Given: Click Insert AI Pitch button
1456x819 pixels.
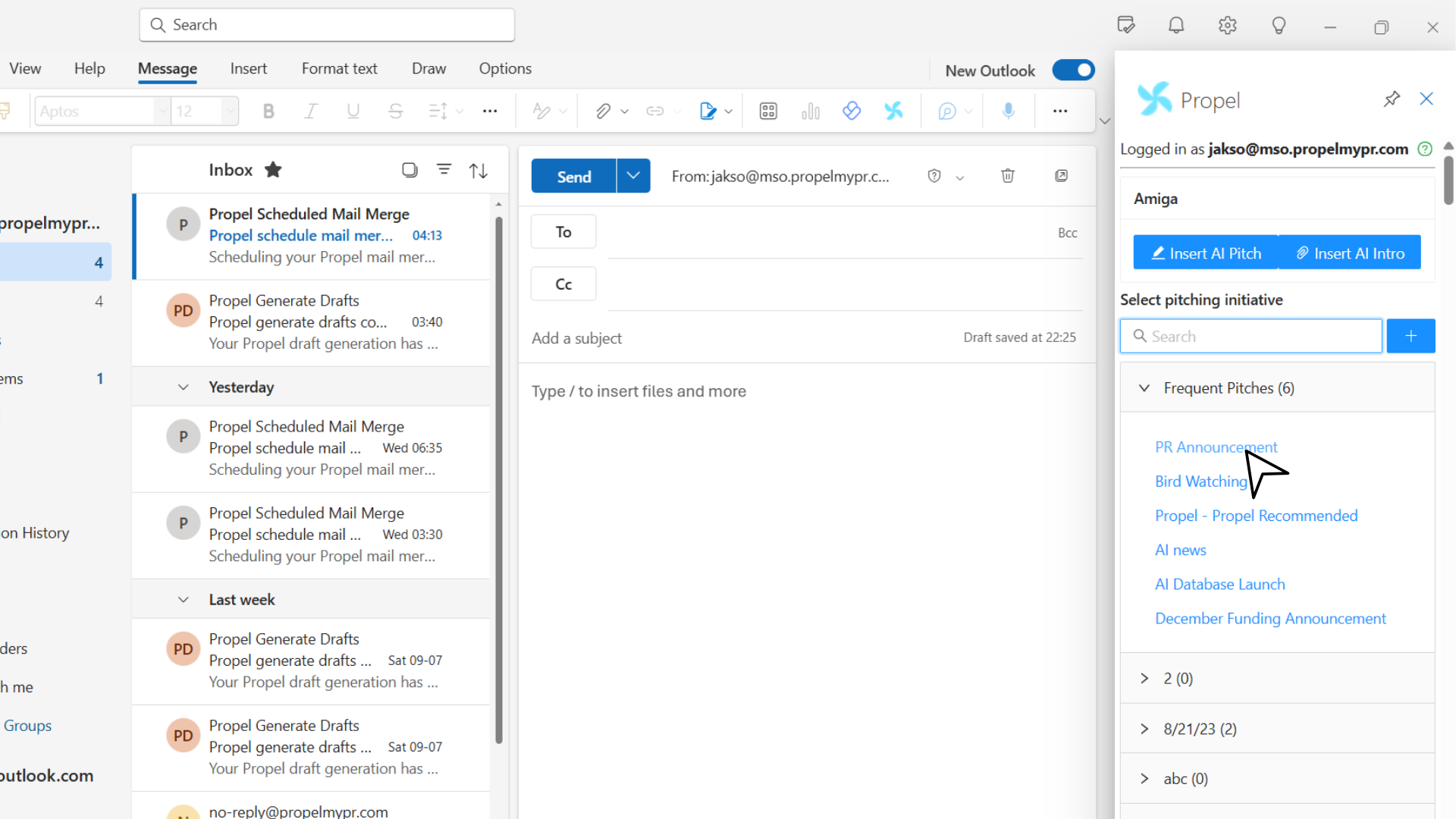Looking at the screenshot, I should 1206,253.
